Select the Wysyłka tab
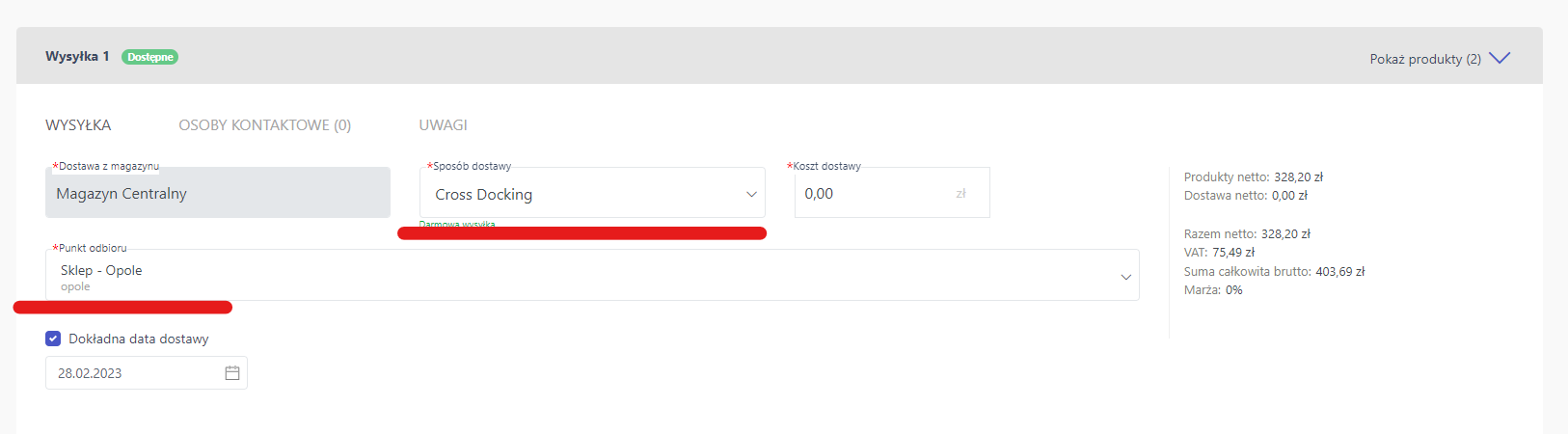Image resolution: width=1568 pixels, height=434 pixels. pos(78,125)
